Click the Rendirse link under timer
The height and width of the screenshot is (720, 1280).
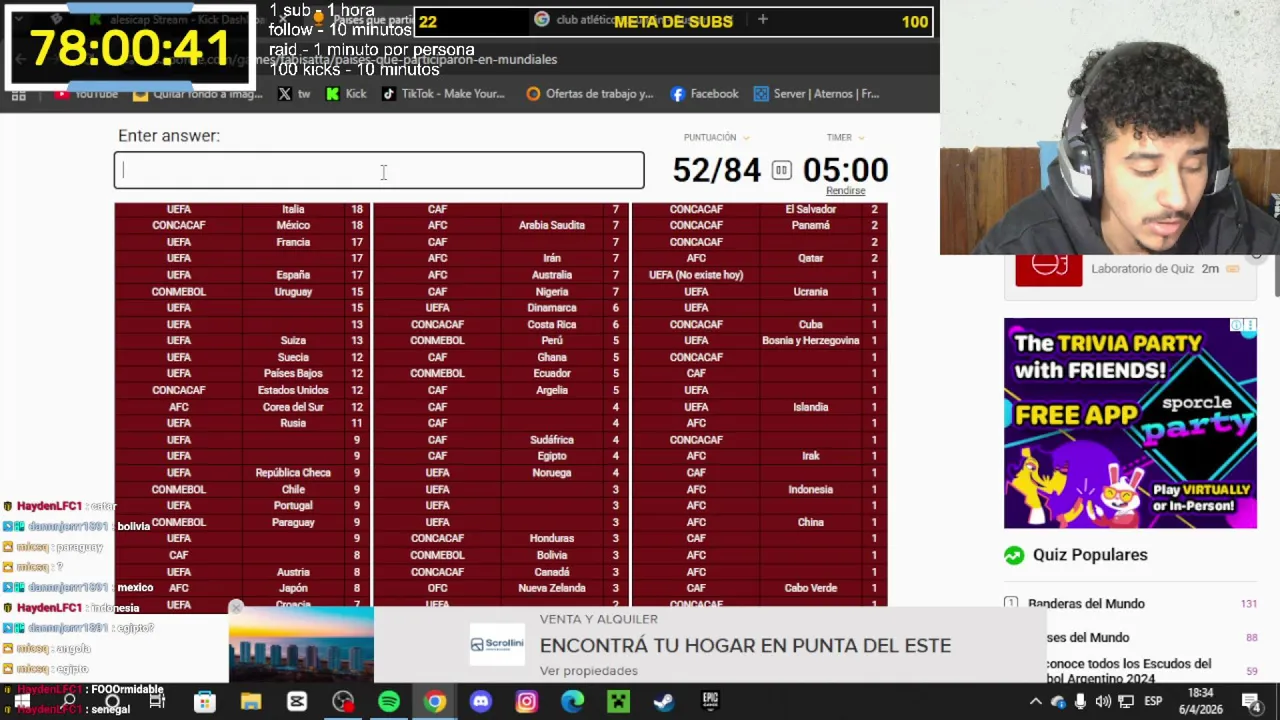tap(845, 191)
